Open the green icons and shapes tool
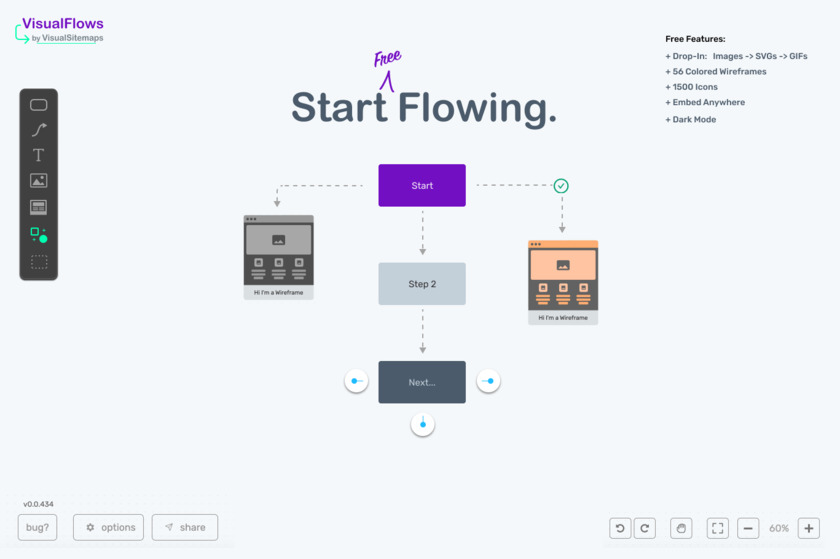The width and height of the screenshot is (840, 559). click(x=39, y=235)
